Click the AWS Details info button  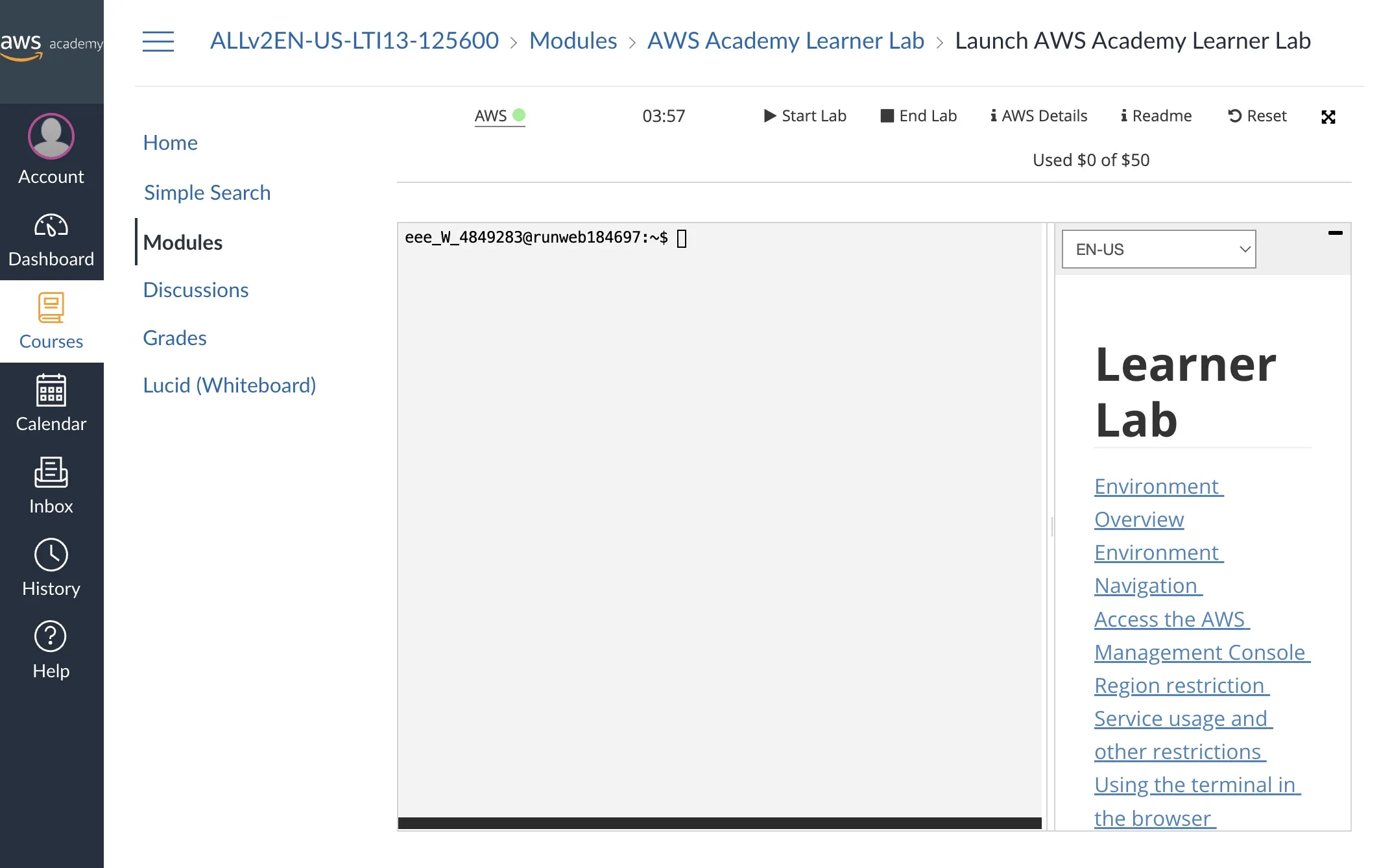[1038, 116]
